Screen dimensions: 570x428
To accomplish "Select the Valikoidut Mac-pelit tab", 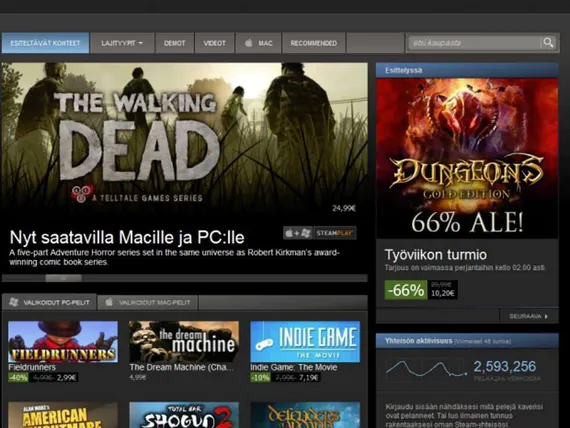I will [x=148, y=303].
